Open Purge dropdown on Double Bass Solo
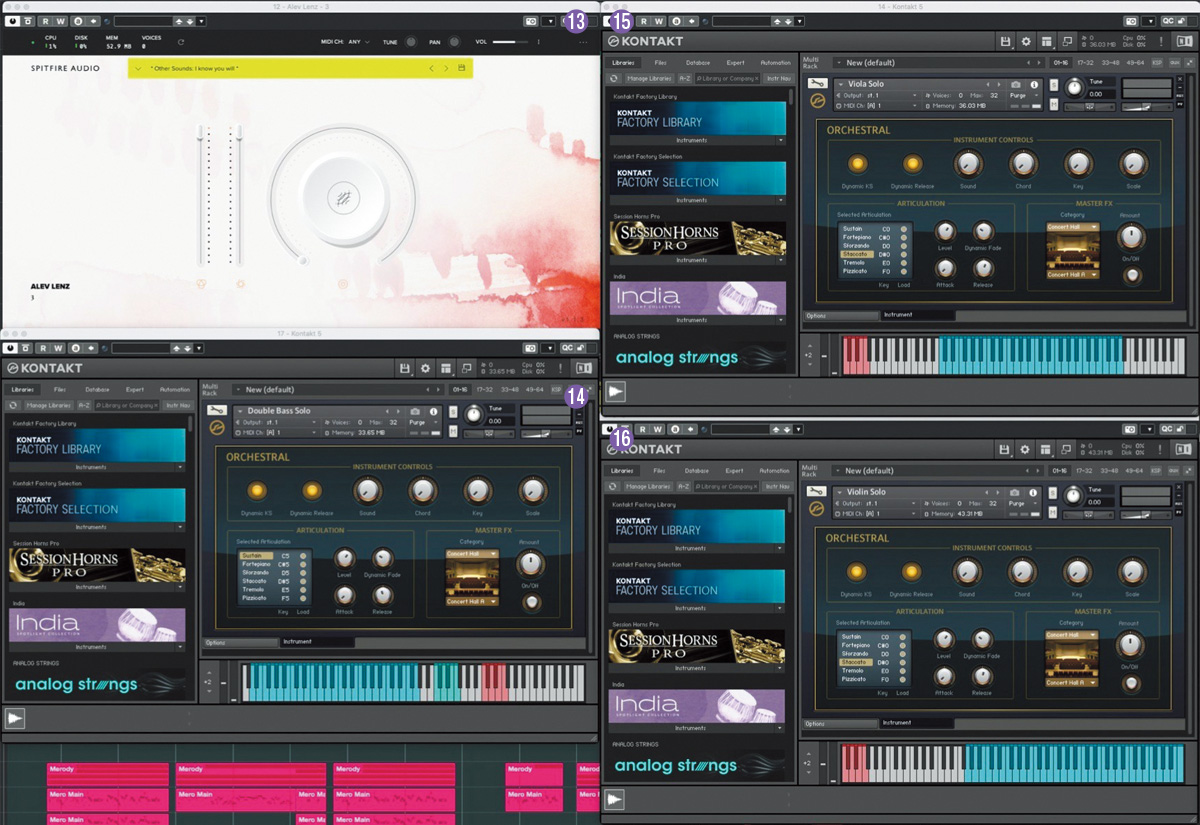 pos(423,422)
